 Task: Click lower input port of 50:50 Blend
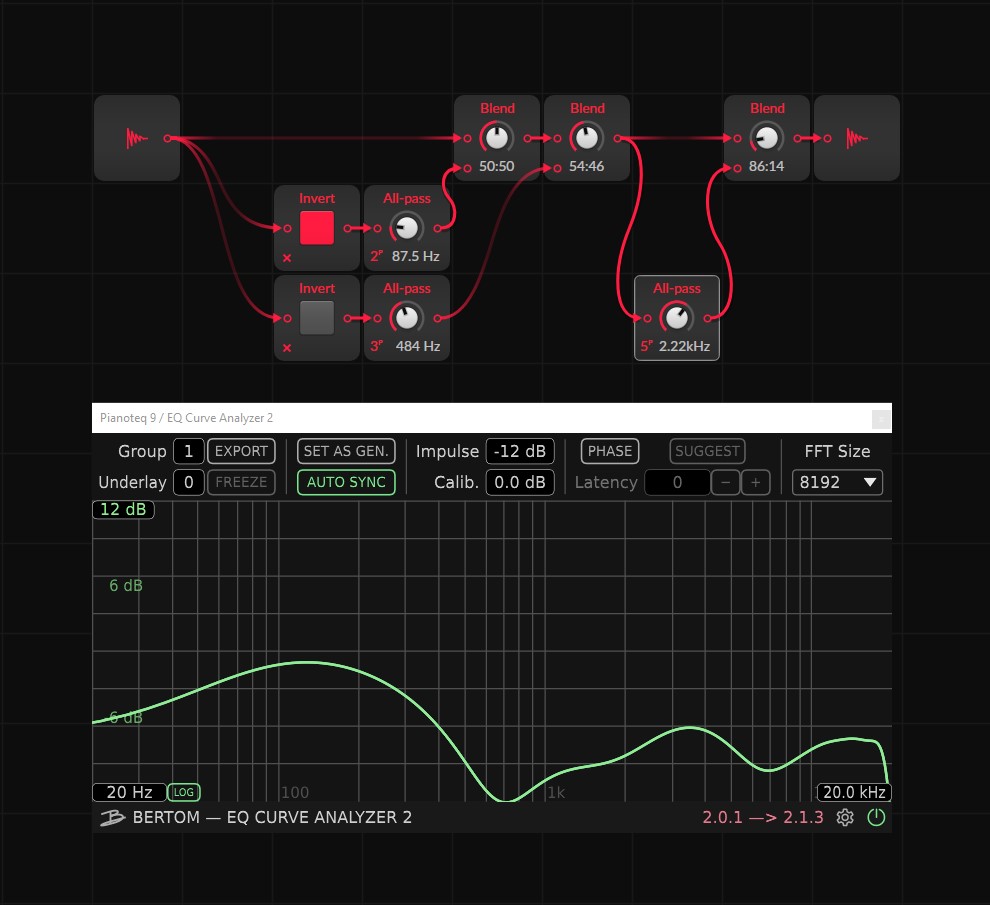[467, 168]
